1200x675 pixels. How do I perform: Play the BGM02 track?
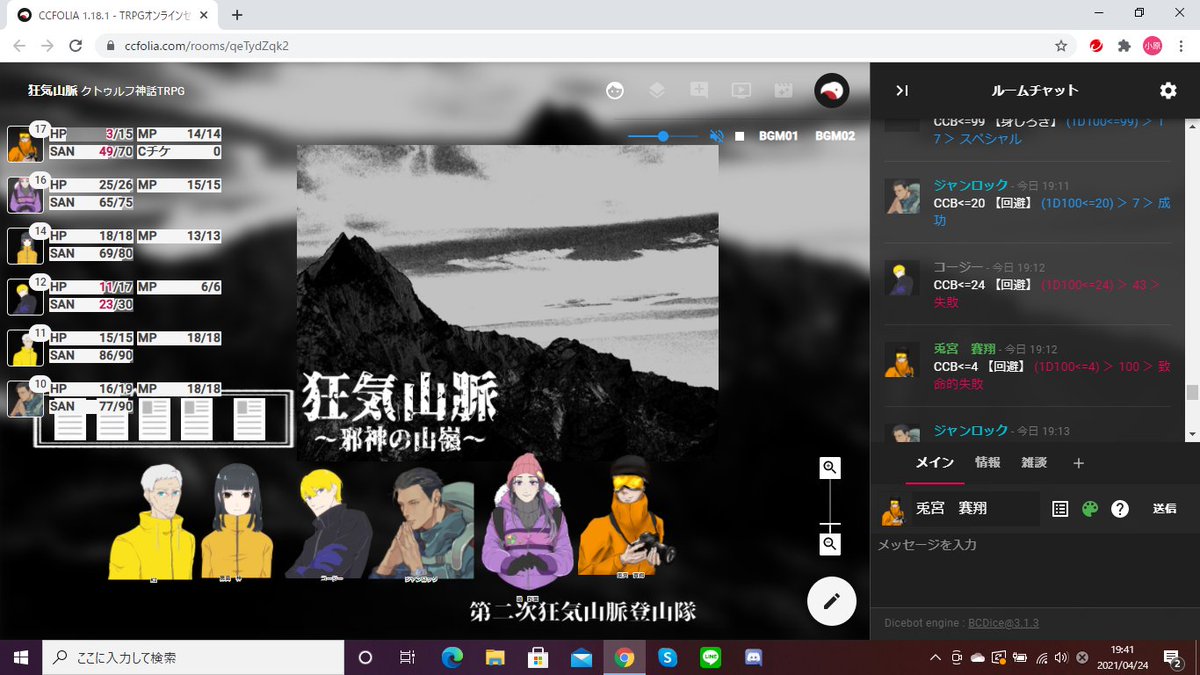click(x=835, y=136)
